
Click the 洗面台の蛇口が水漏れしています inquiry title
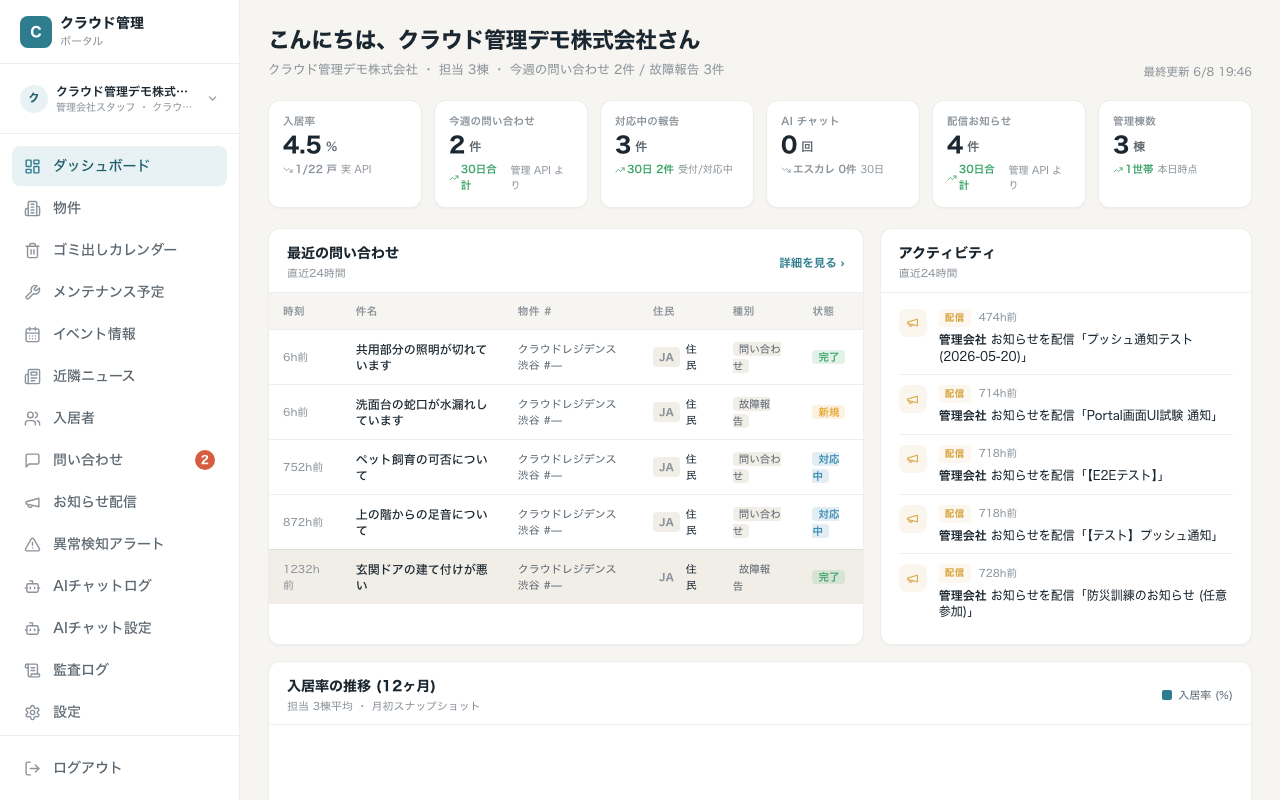pyautogui.click(x=421, y=412)
